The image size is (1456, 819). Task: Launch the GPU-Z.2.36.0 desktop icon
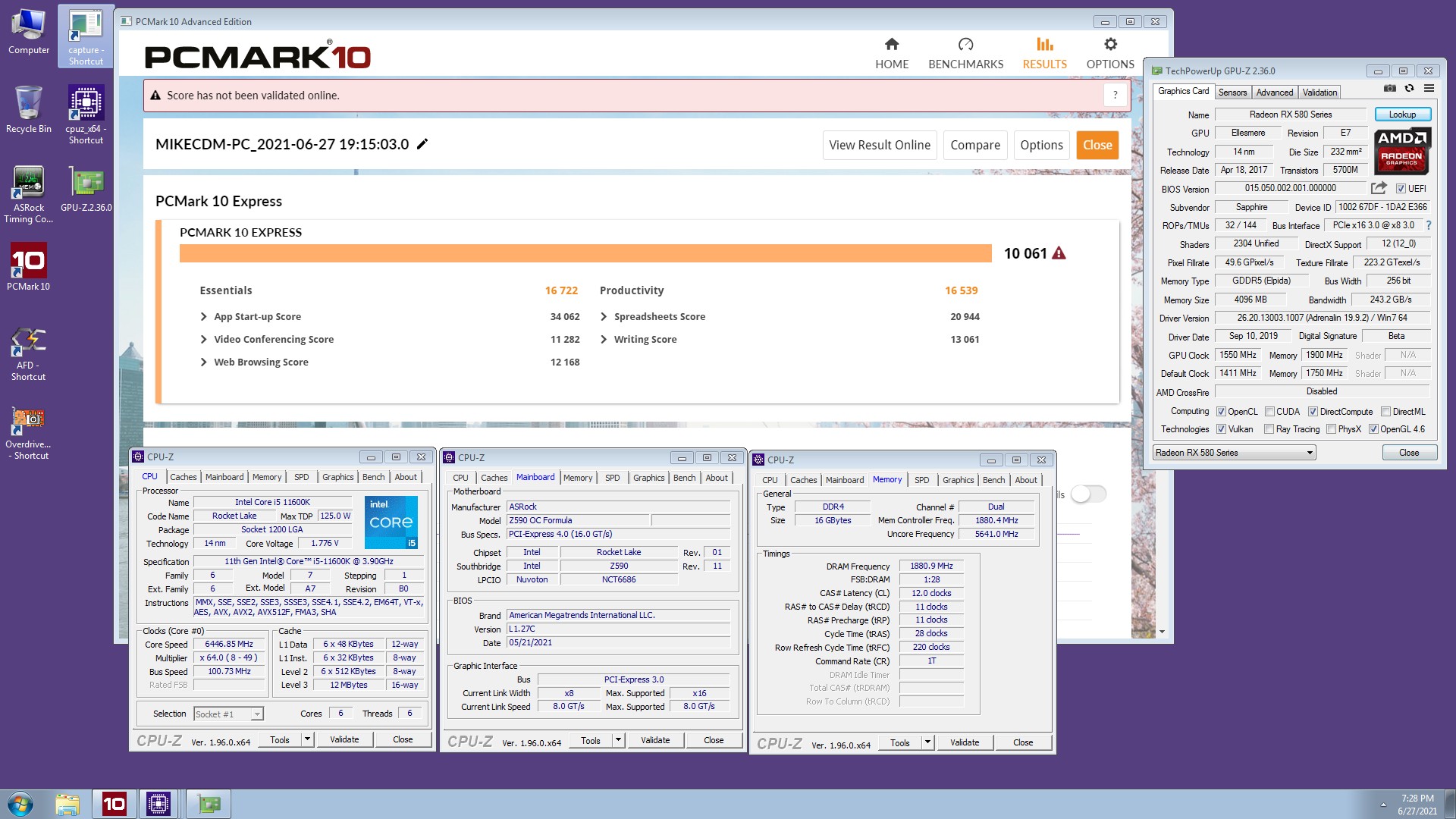click(x=86, y=190)
